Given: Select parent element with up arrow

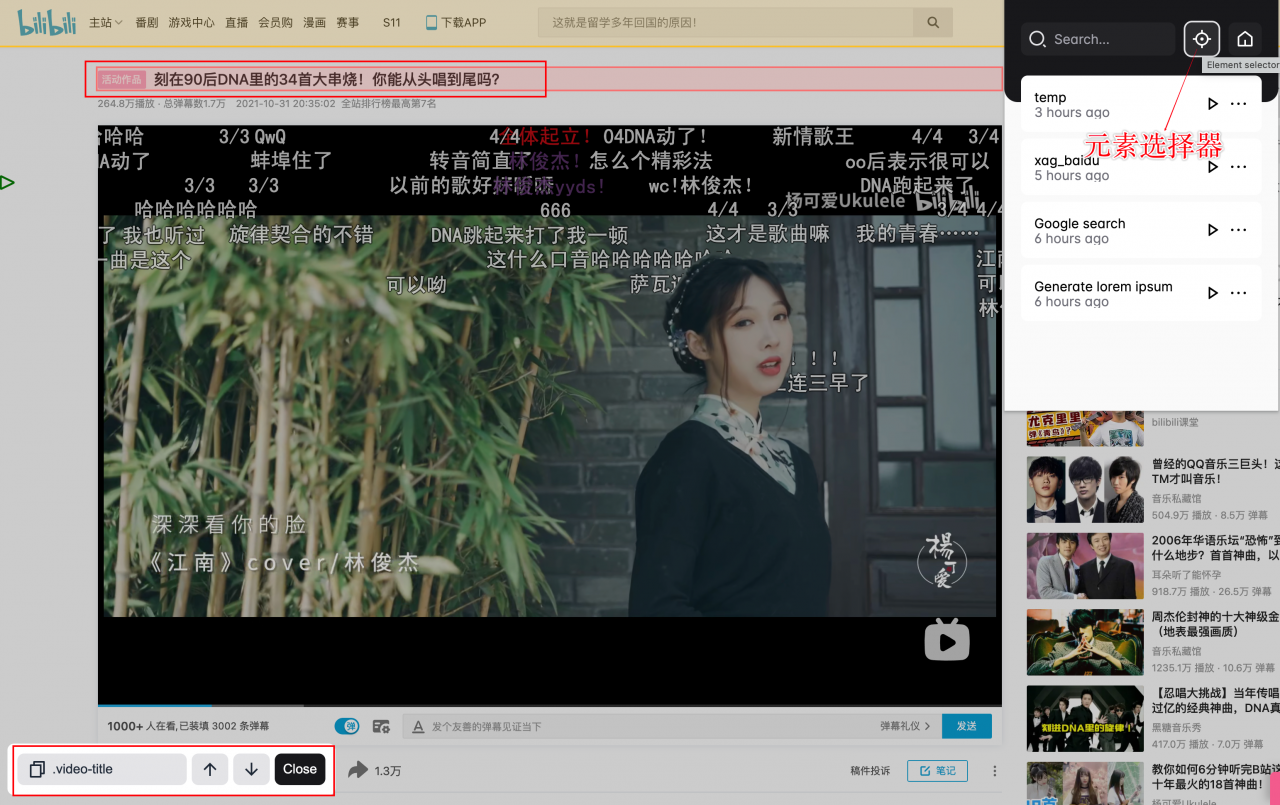Looking at the screenshot, I should [210, 769].
